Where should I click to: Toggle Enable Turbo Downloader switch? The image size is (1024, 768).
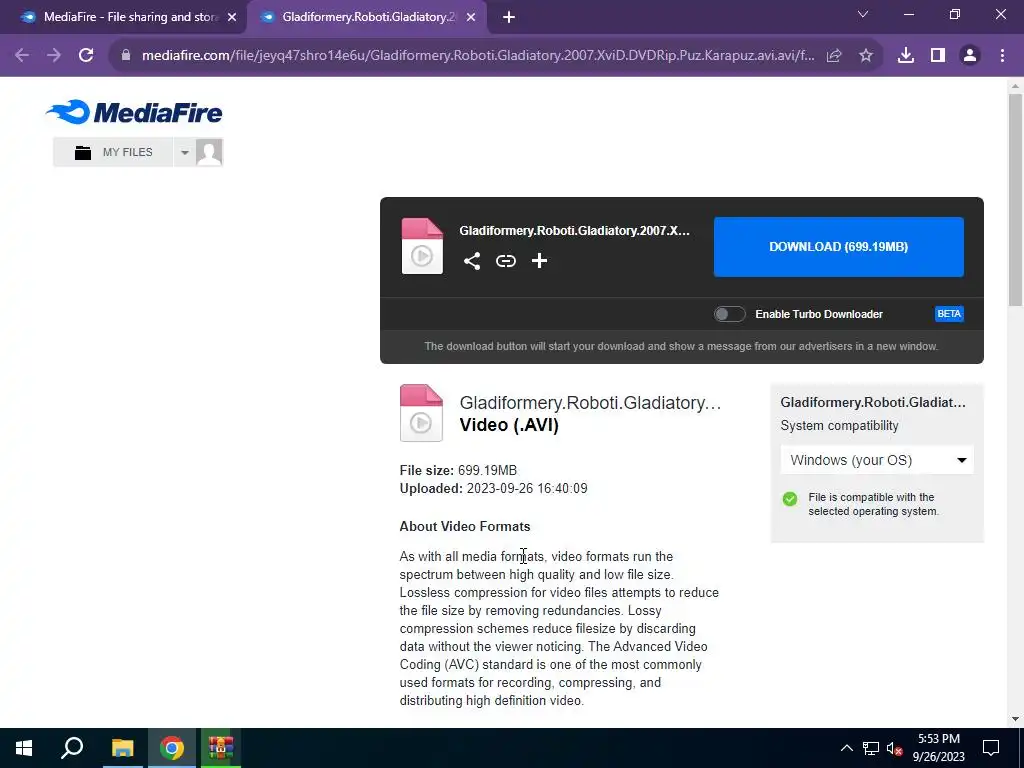[x=729, y=314]
